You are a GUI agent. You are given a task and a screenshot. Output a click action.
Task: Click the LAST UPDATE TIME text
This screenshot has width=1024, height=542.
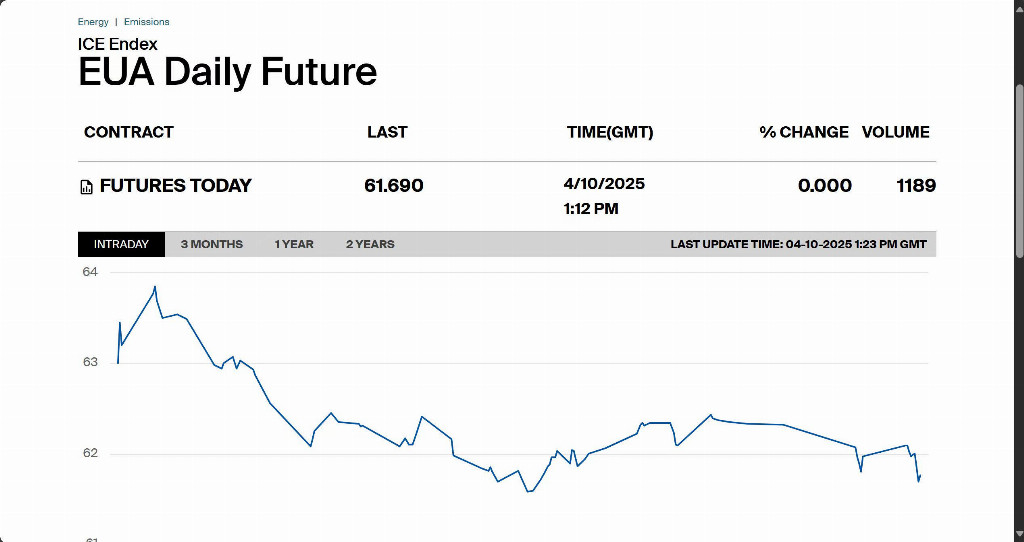[798, 244]
